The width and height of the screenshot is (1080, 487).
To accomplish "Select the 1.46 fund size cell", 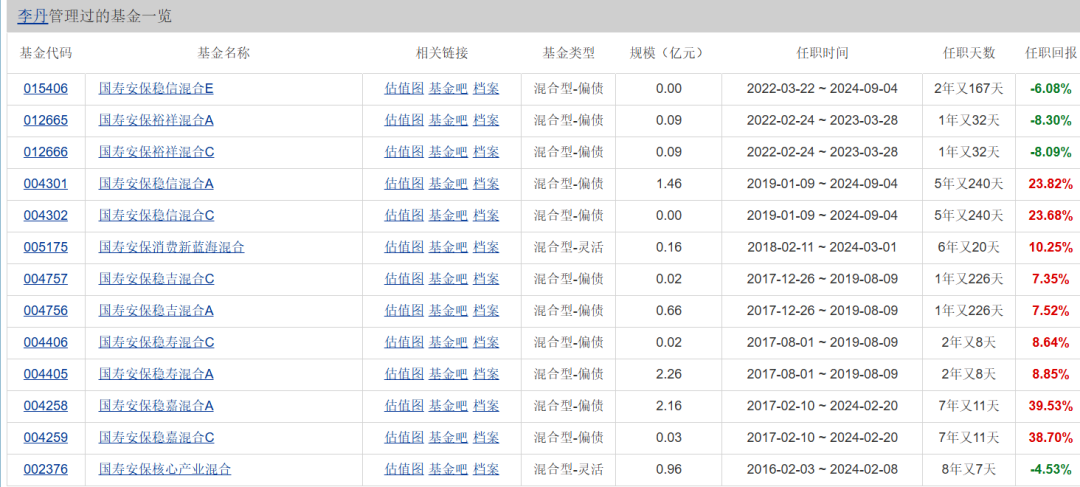I will [x=668, y=183].
